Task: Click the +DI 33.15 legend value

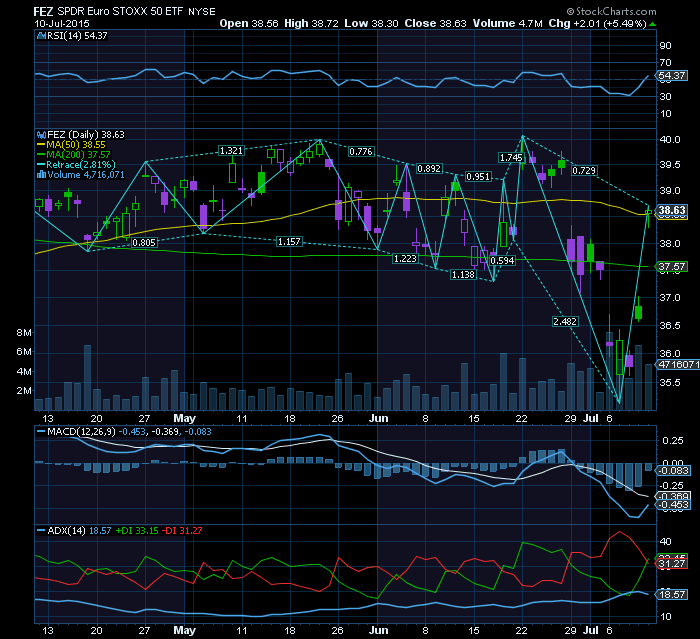Action: click(137, 531)
